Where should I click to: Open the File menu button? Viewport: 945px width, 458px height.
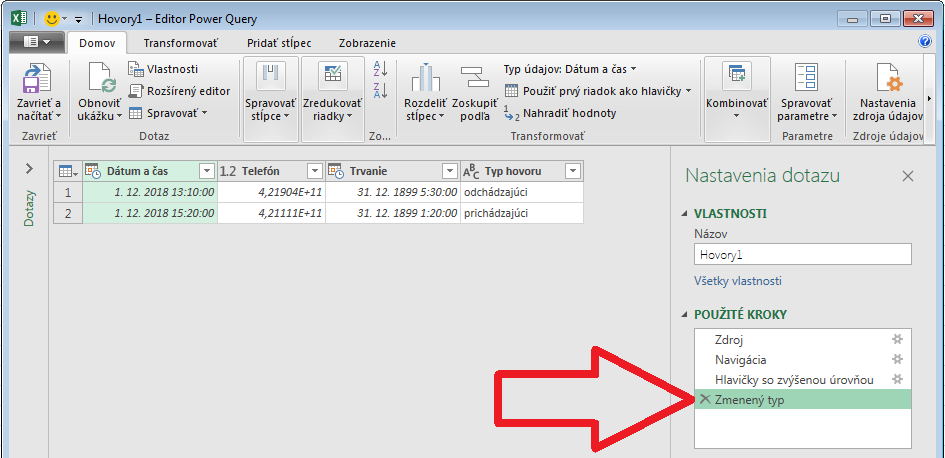[37, 42]
